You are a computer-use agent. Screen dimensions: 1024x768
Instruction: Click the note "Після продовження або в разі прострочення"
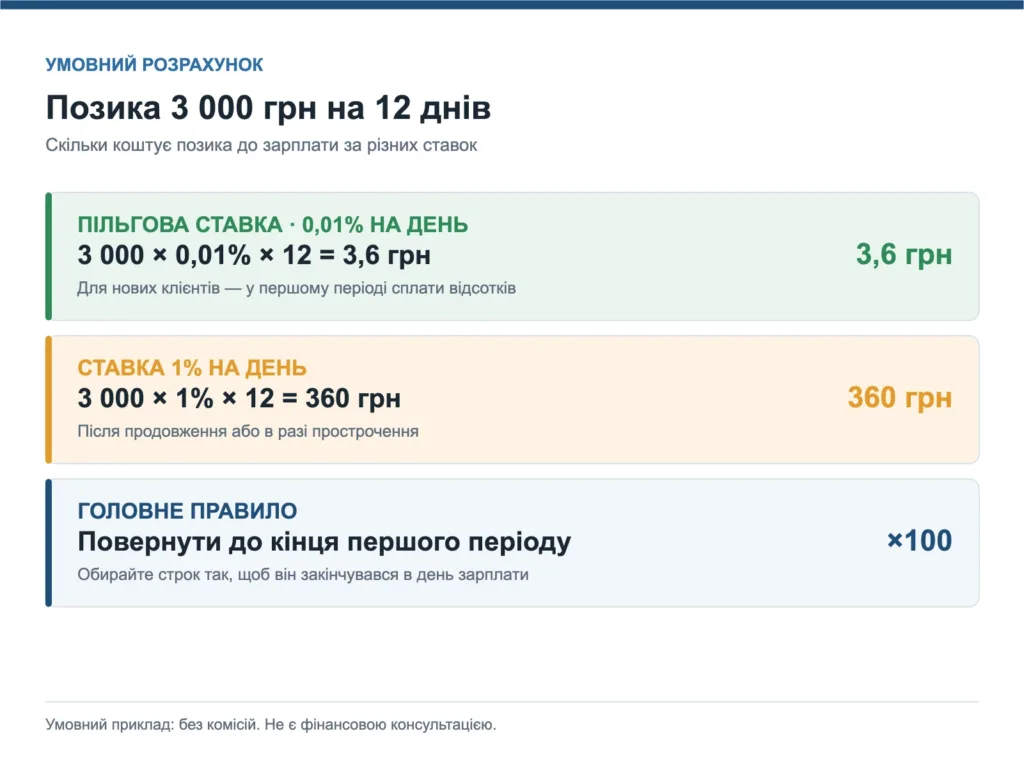248,431
